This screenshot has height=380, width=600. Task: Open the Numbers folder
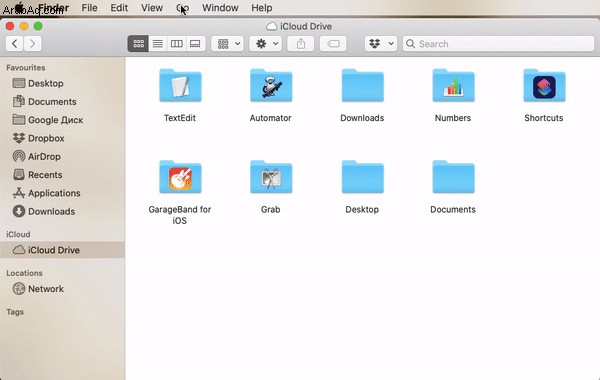pyautogui.click(x=453, y=86)
